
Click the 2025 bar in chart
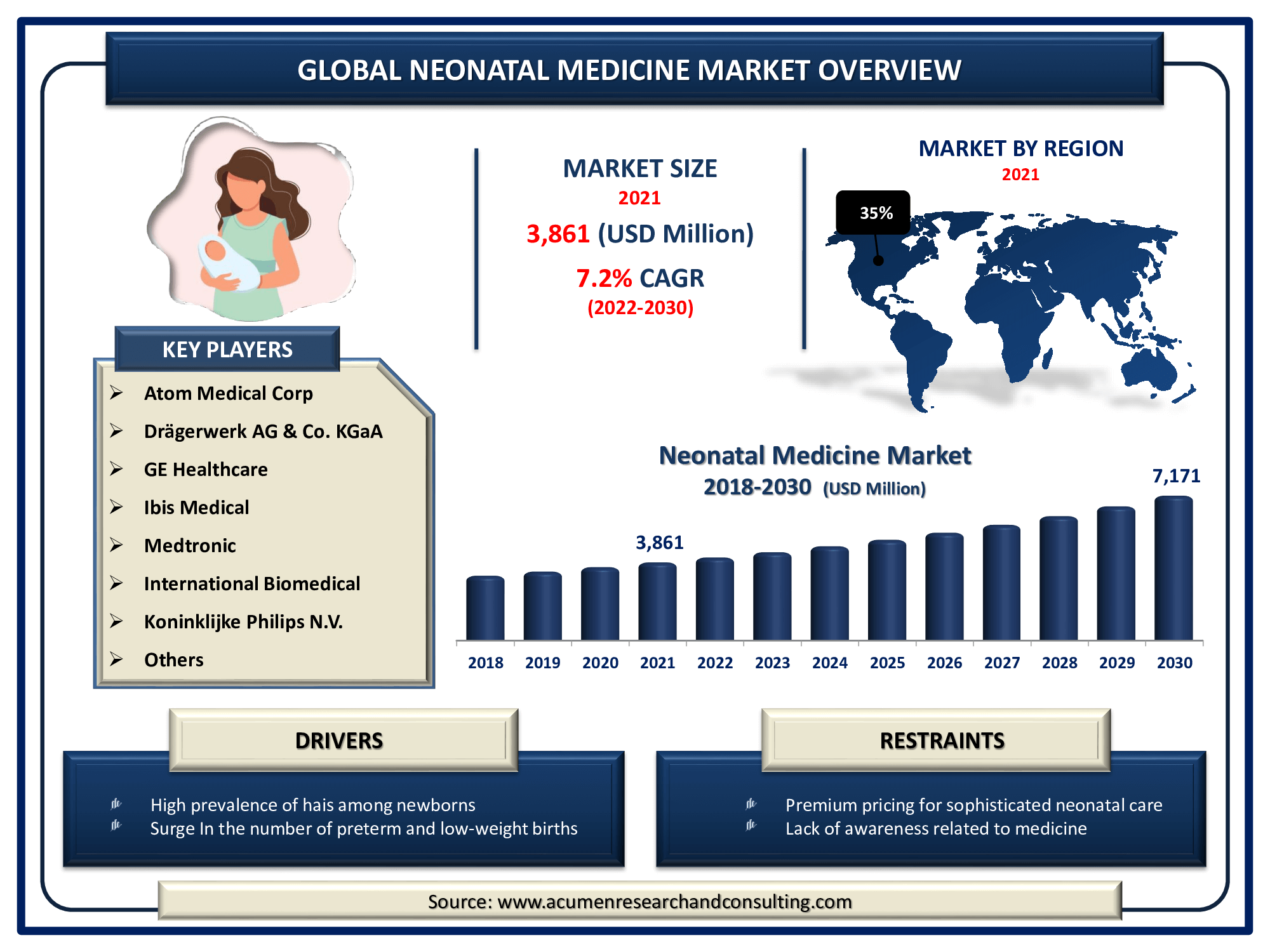887,590
